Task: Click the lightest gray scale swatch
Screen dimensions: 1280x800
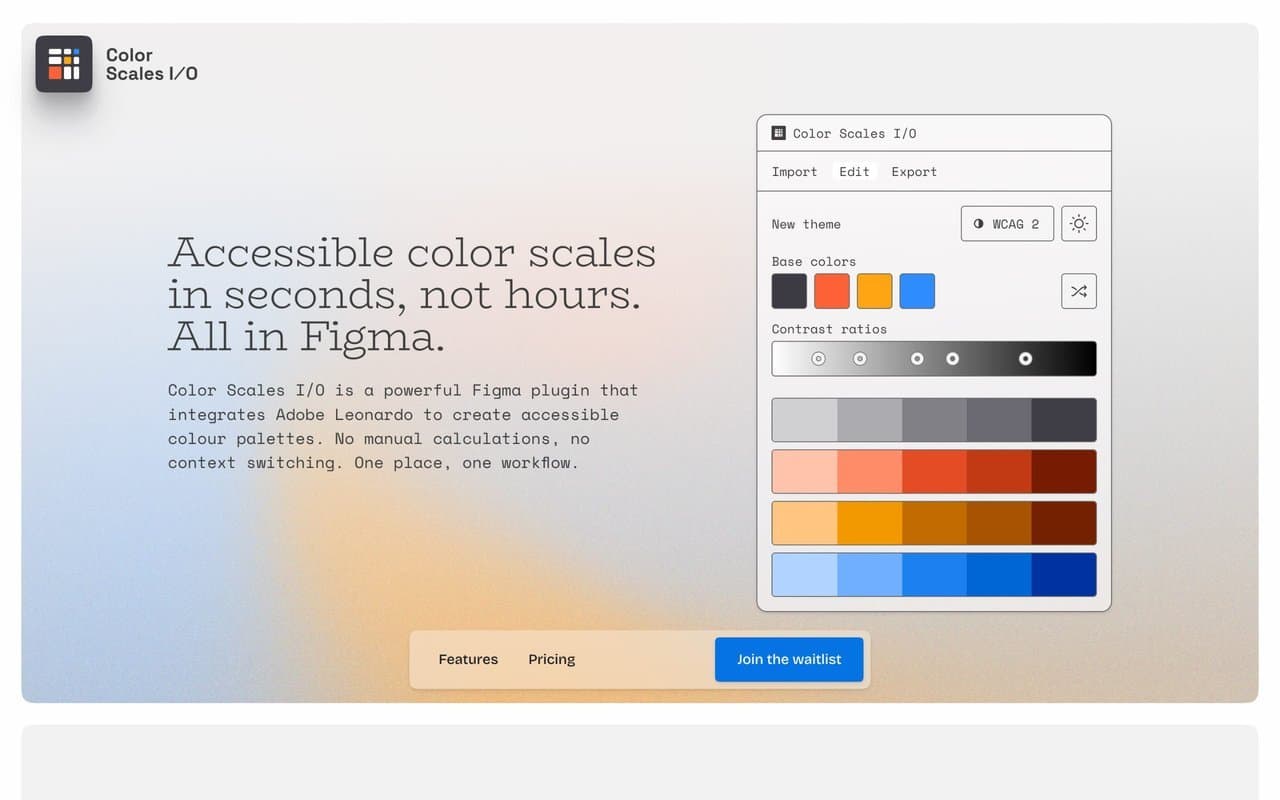Action: 805,420
